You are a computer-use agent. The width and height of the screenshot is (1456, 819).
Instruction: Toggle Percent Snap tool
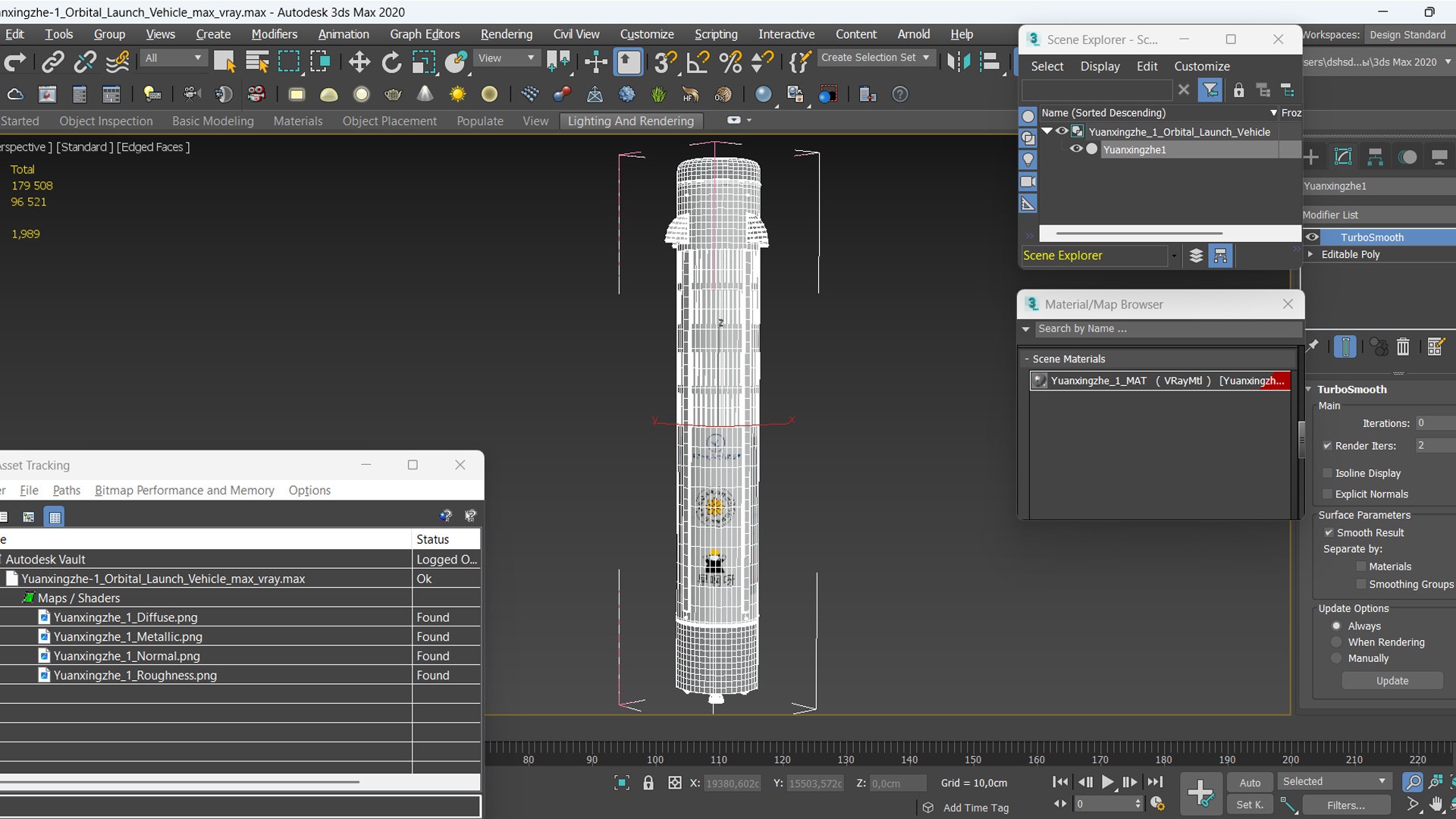(x=730, y=62)
